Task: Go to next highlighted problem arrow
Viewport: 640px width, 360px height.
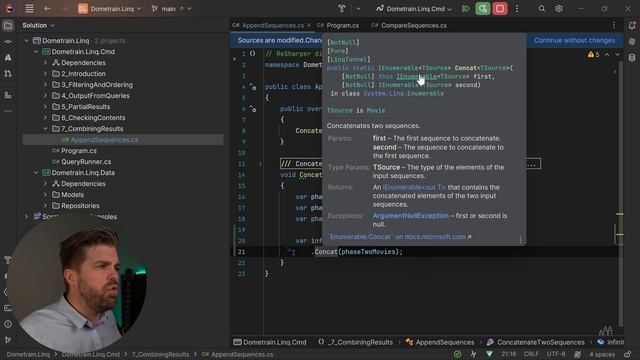Action: tap(617, 54)
